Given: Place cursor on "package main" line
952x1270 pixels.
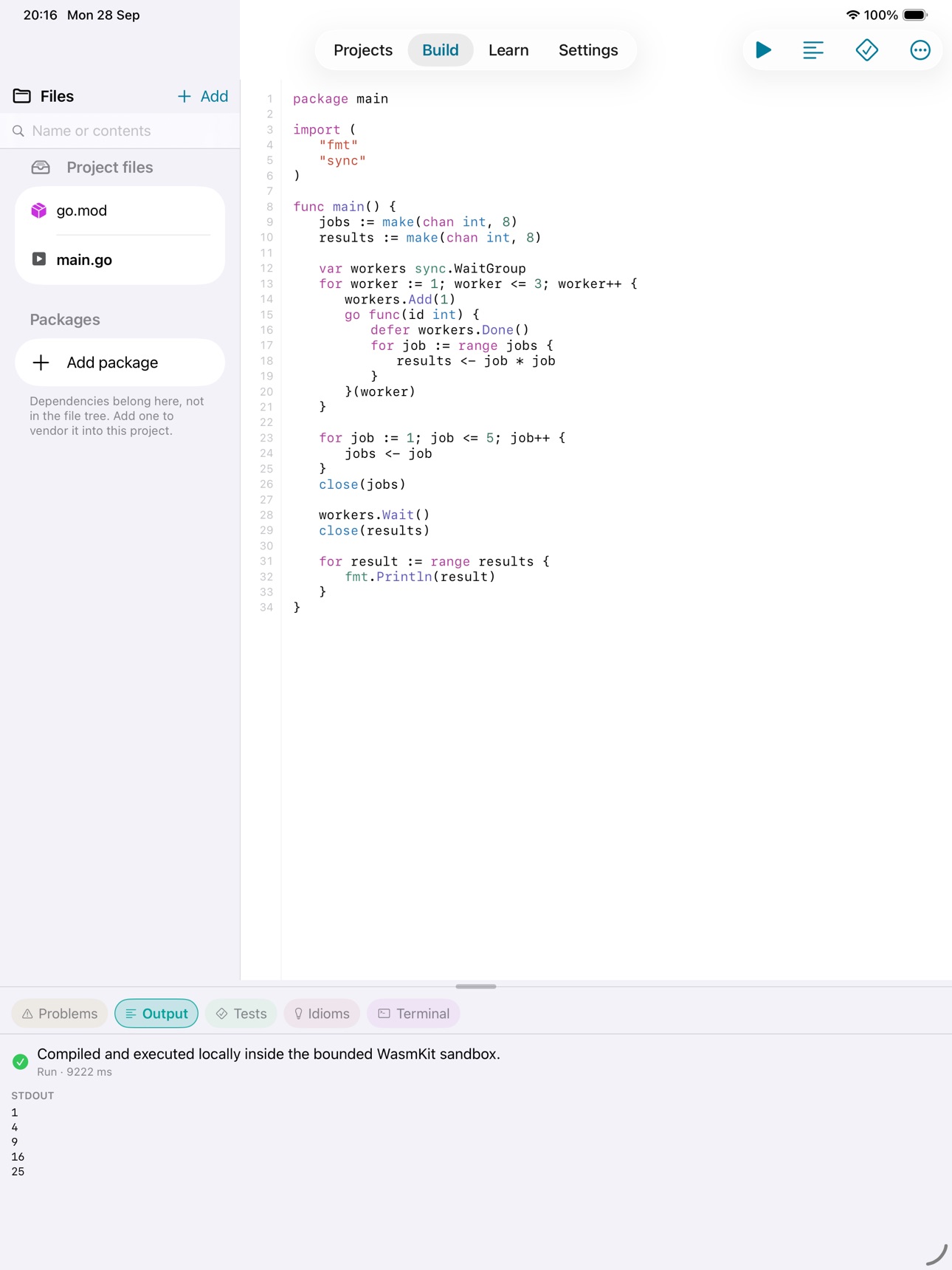Looking at the screenshot, I should 340,99.
